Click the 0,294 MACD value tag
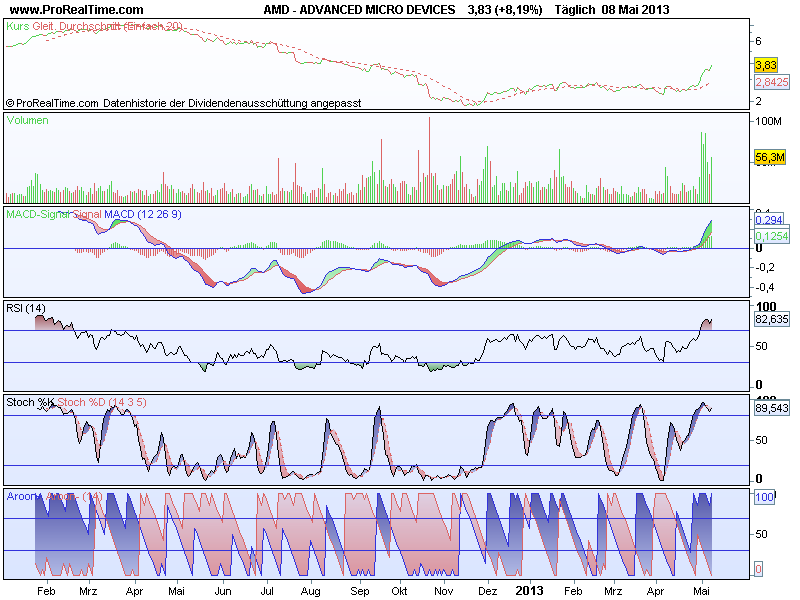 (768, 220)
